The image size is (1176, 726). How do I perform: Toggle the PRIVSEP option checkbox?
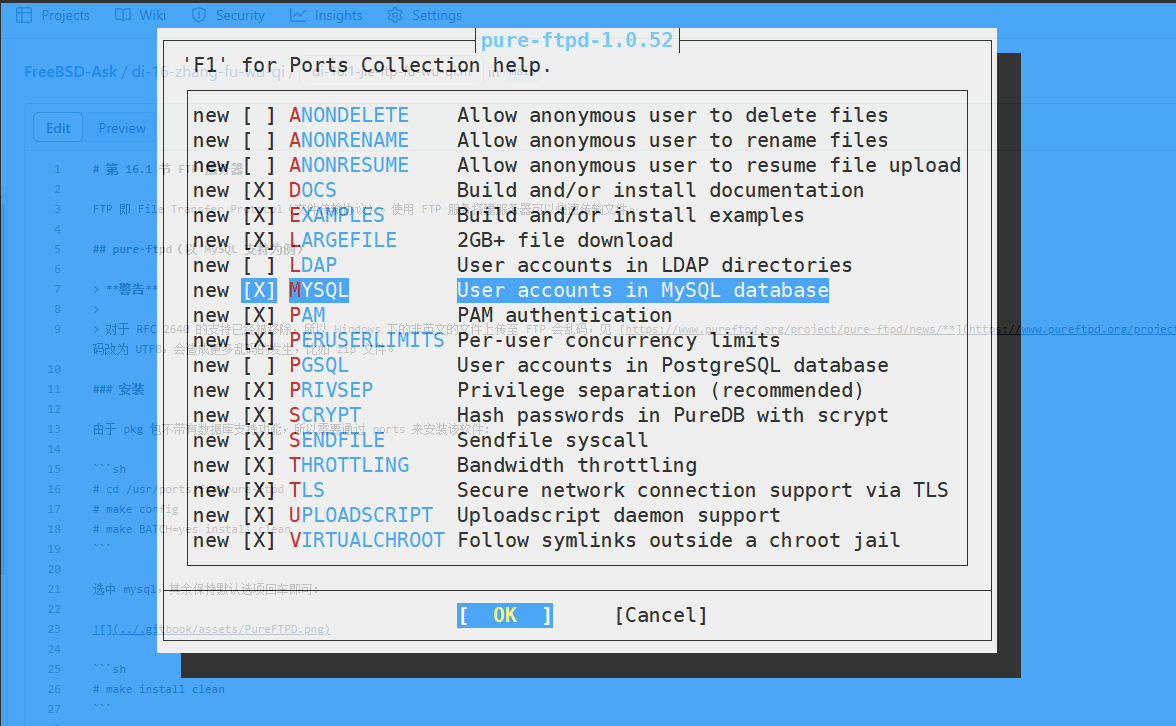[x=259, y=390]
